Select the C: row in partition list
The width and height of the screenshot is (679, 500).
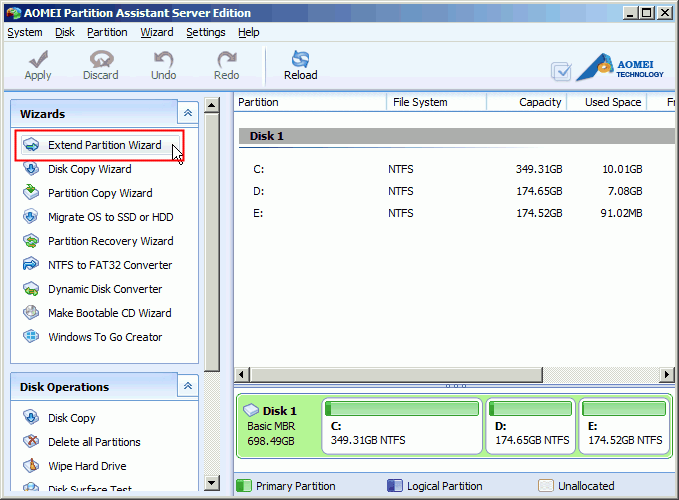[x=456, y=169]
